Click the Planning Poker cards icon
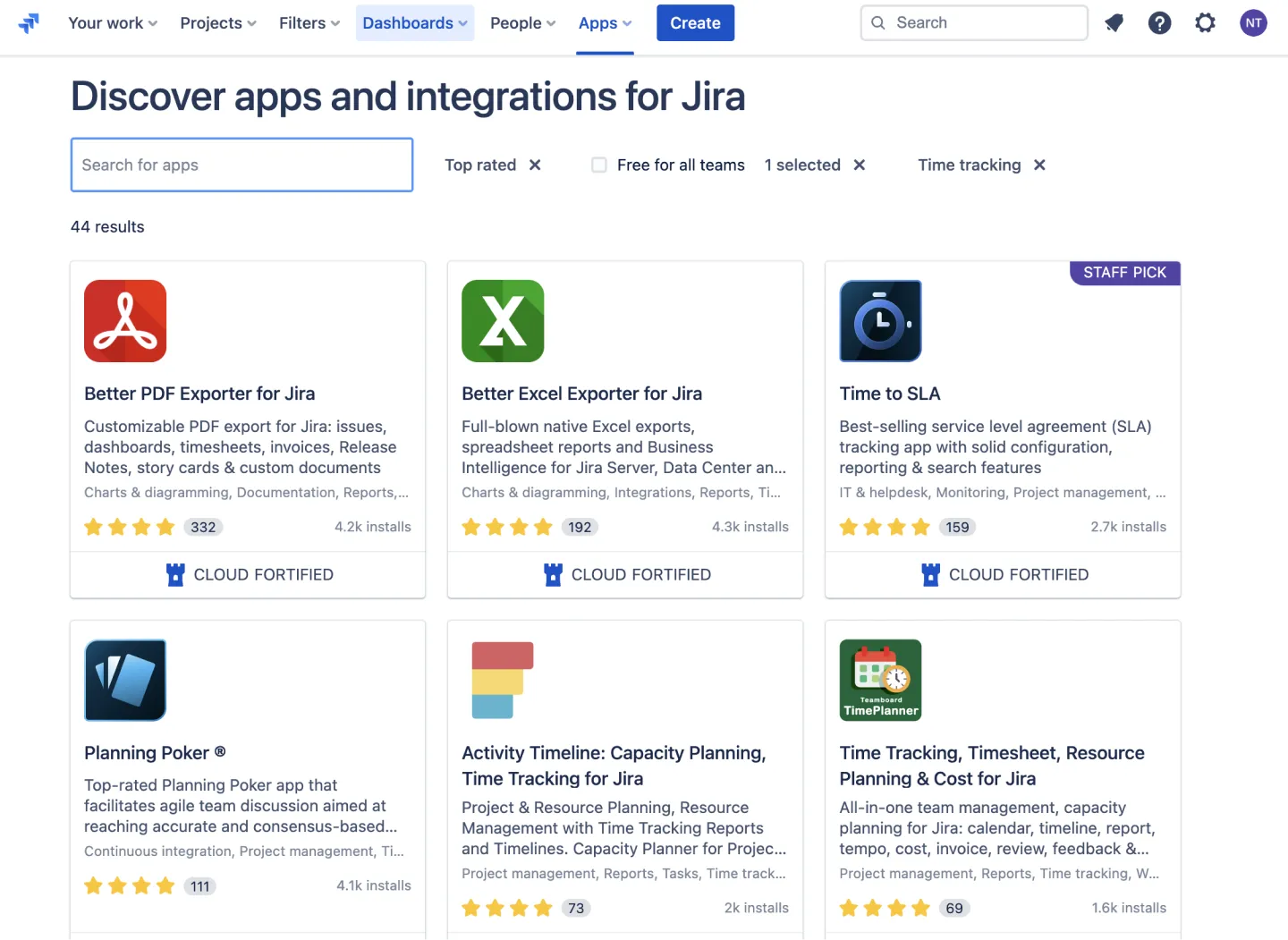The image size is (1288, 940). (125, 680)
